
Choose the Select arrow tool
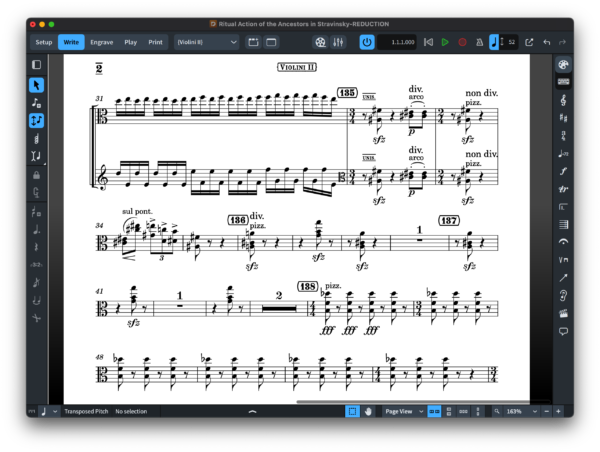click(x=36, y=85)
